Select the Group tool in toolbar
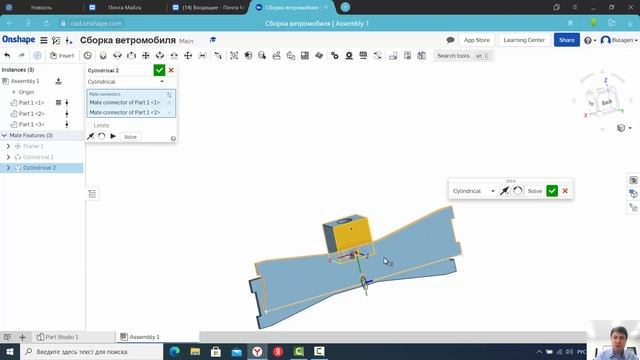This screenshot has width=640, height=360. tap(234, 56)
